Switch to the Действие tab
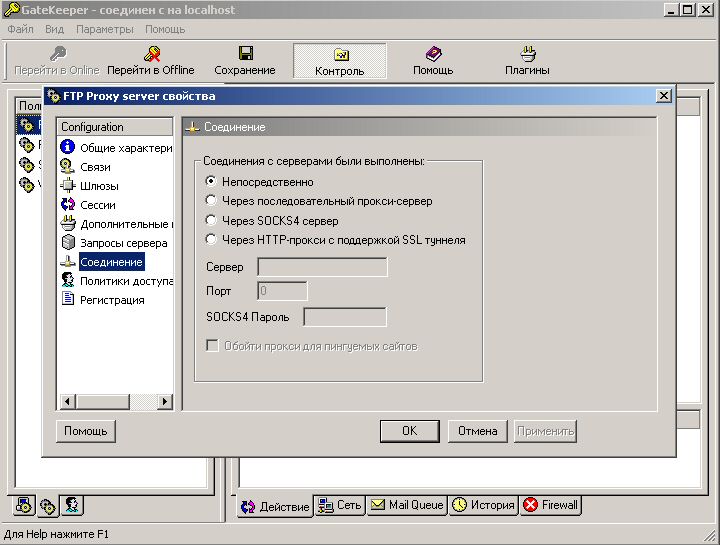This screenshot has height=545, width=720. click(275, 506)
